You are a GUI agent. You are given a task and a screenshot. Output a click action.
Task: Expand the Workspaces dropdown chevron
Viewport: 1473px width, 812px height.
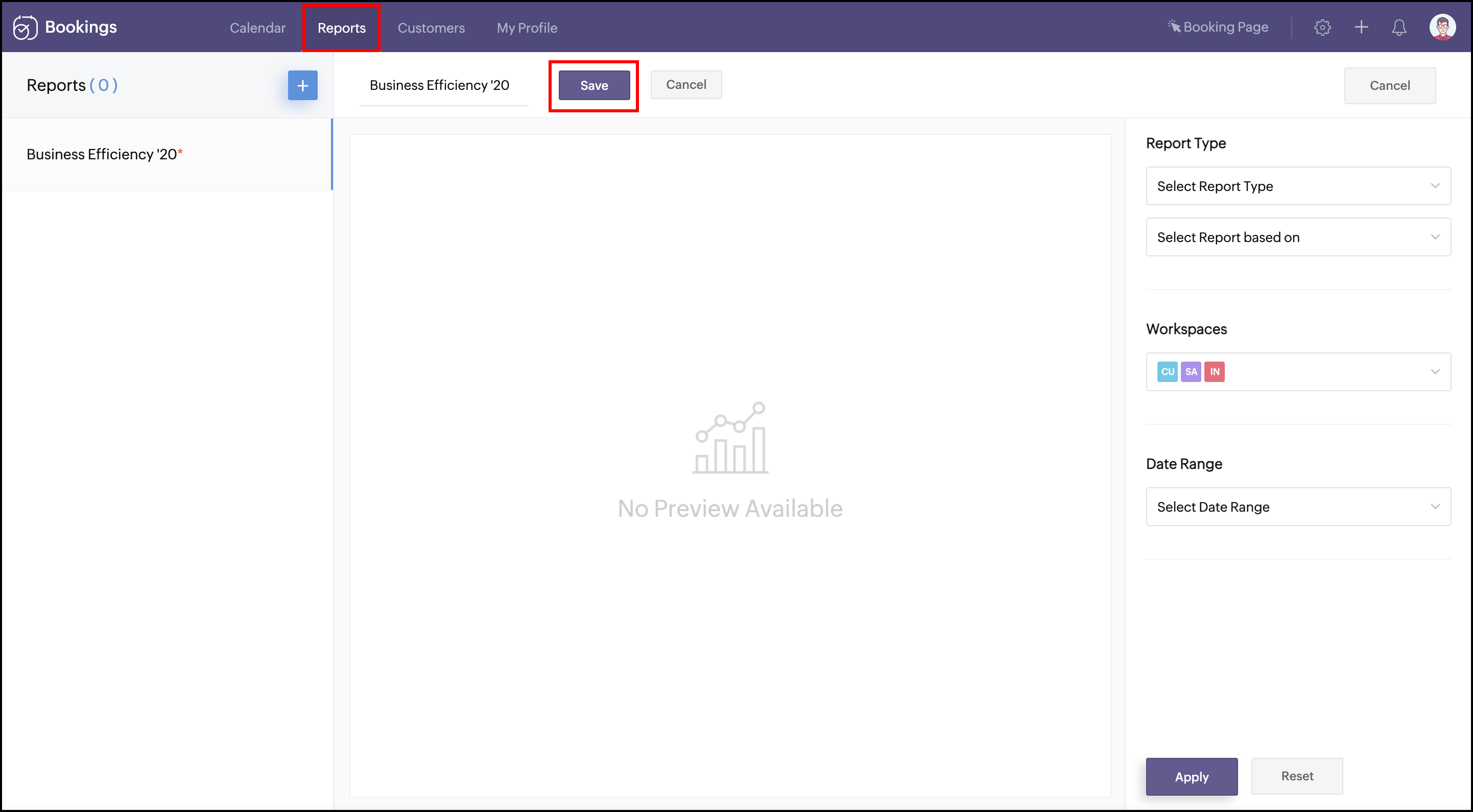[1435, 372]
